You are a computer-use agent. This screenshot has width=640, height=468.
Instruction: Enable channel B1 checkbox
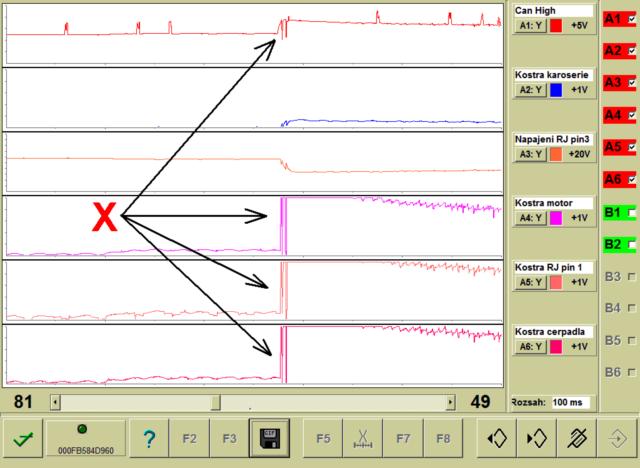[x=632, y=212]
